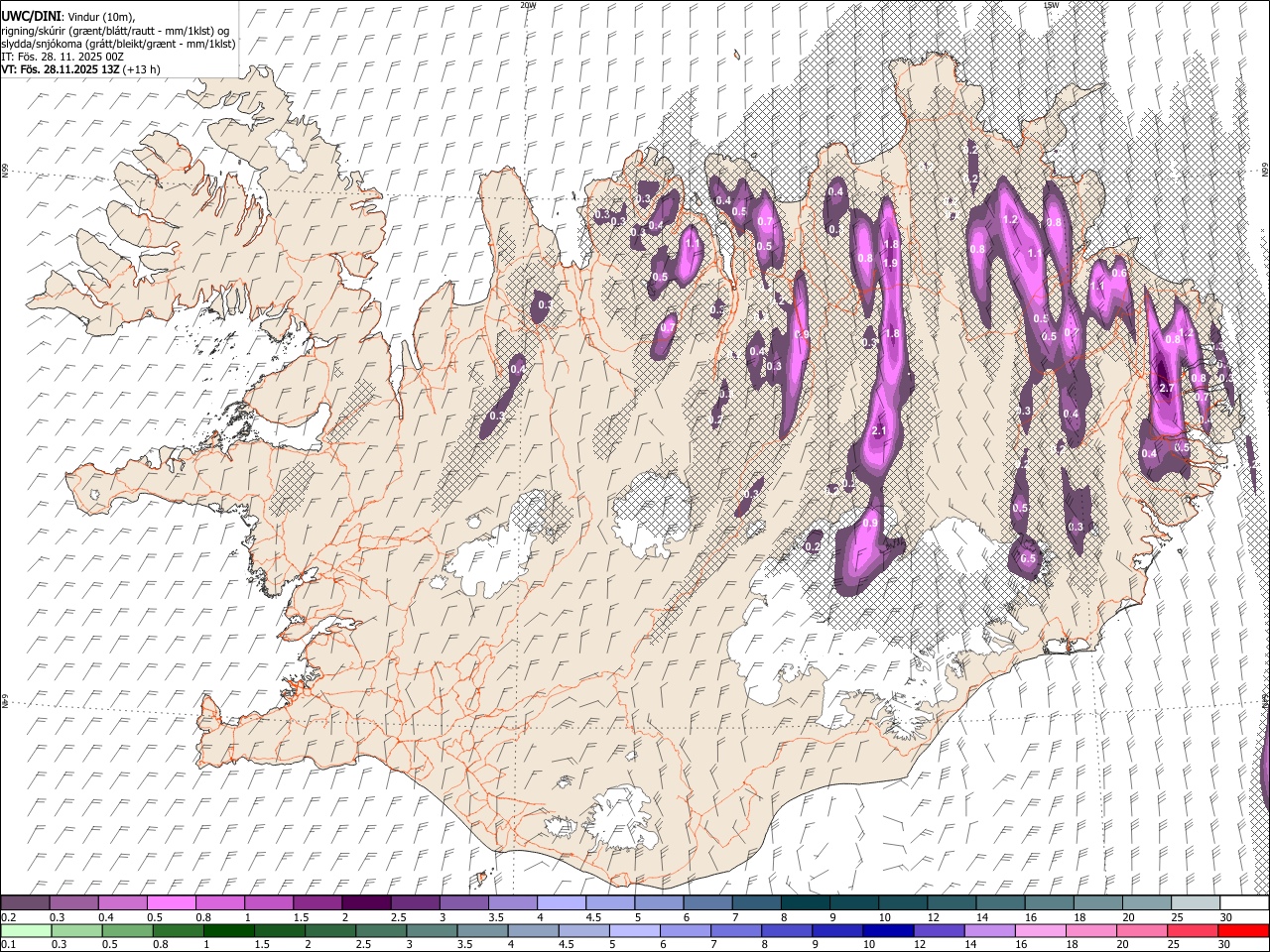Pick the hot pink 20 rain legend swatch
The height and width of the screenshot is (952, 1270).
(x=1141, y=931)
